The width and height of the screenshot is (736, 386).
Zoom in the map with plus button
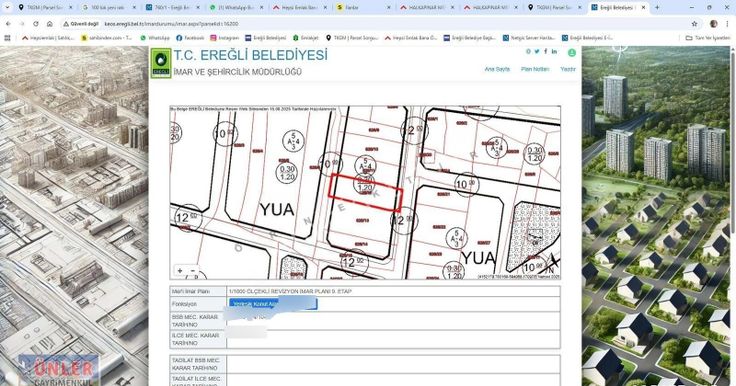coord(180,270)
